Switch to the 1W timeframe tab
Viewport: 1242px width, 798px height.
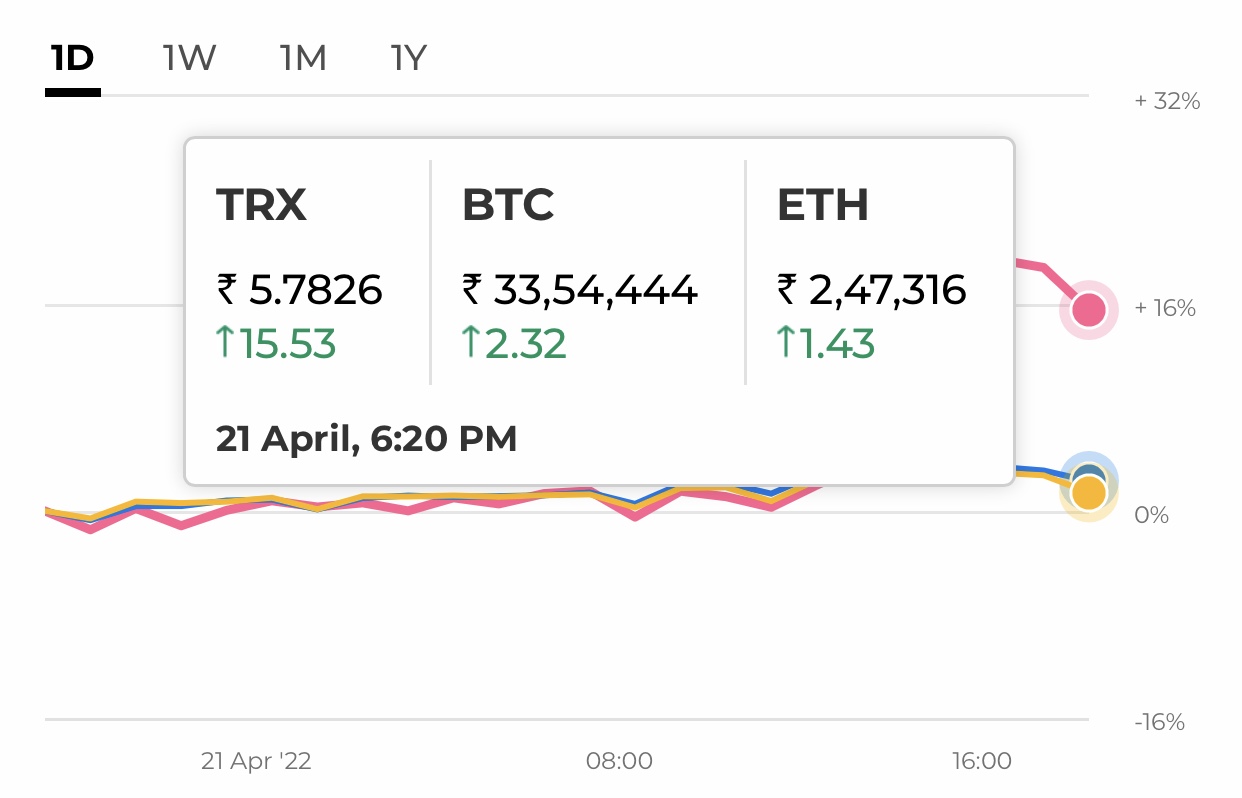[x=189, y=59]
